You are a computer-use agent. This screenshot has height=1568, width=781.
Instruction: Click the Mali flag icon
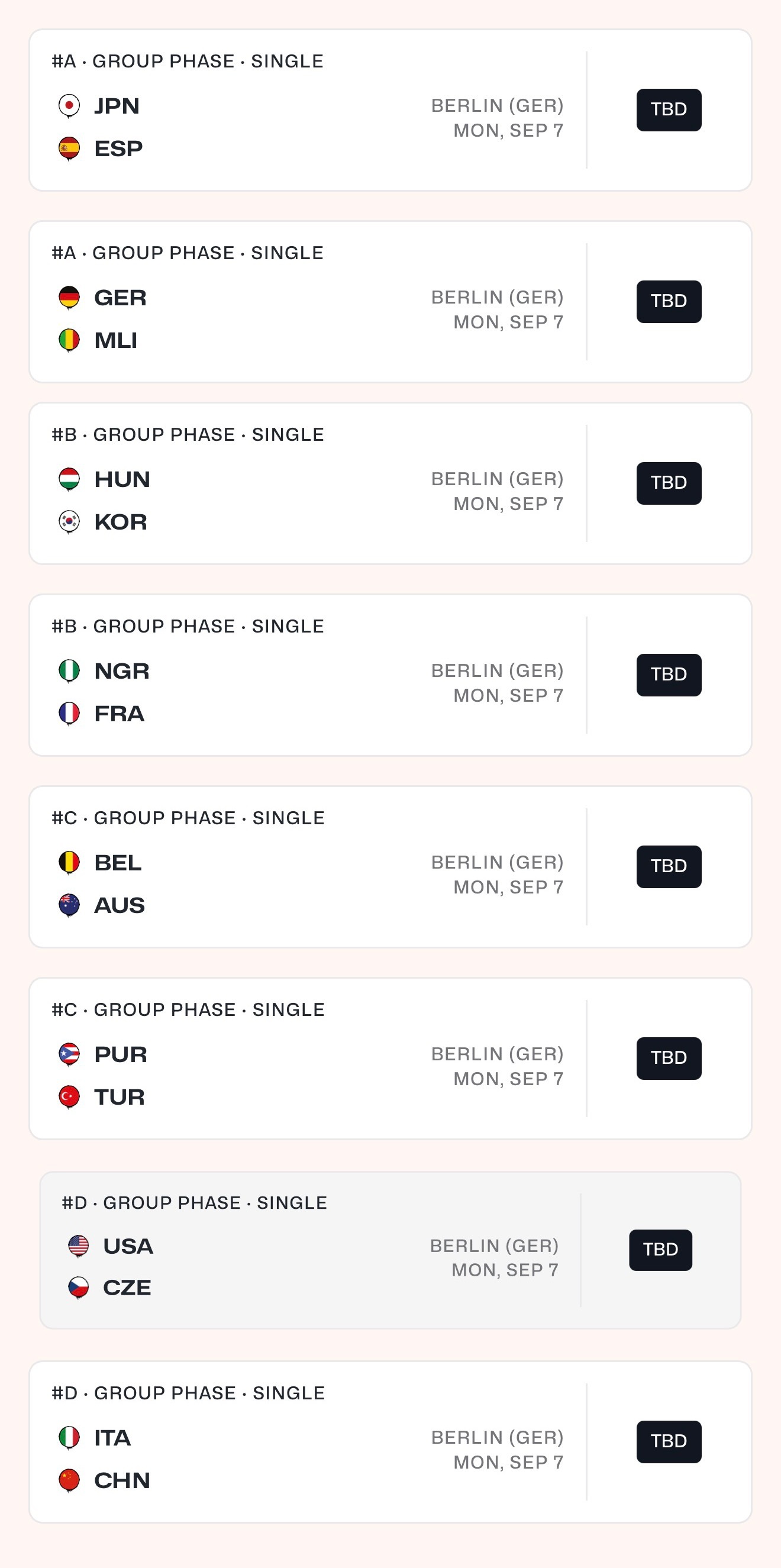(69, 340)
